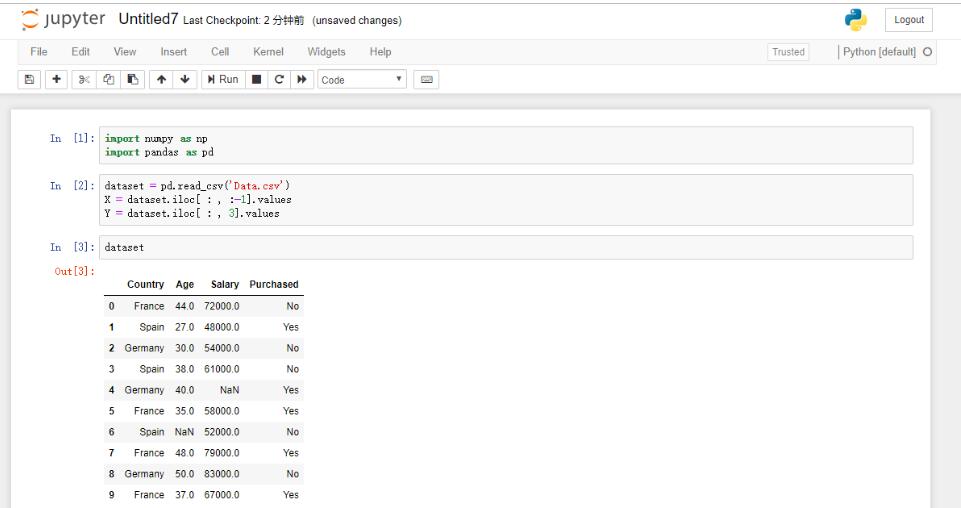
Task: Select the import numpy code cell
Action: pyautogui.click(x=506, y=145)
